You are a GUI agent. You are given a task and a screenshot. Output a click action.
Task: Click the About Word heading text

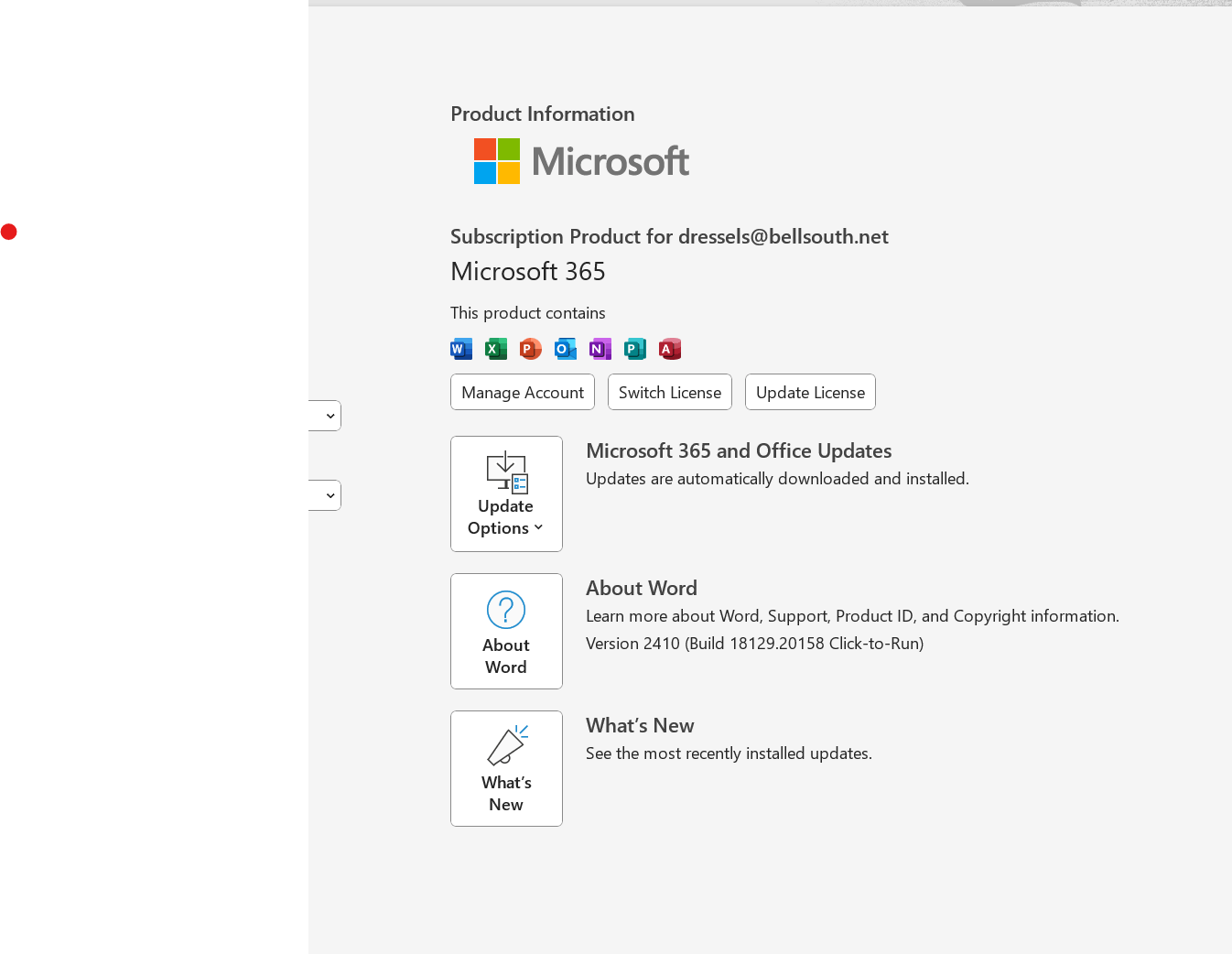642,588
